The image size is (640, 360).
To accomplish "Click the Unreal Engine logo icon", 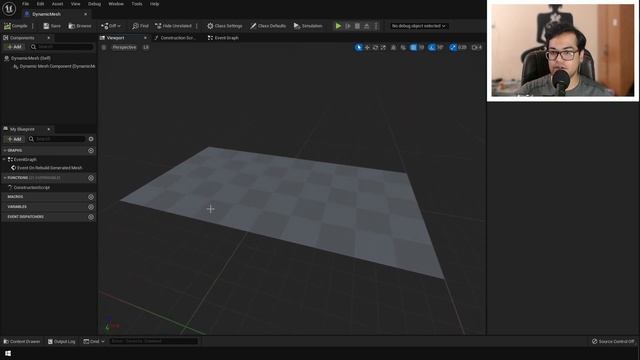I will [x=9, y=8].
